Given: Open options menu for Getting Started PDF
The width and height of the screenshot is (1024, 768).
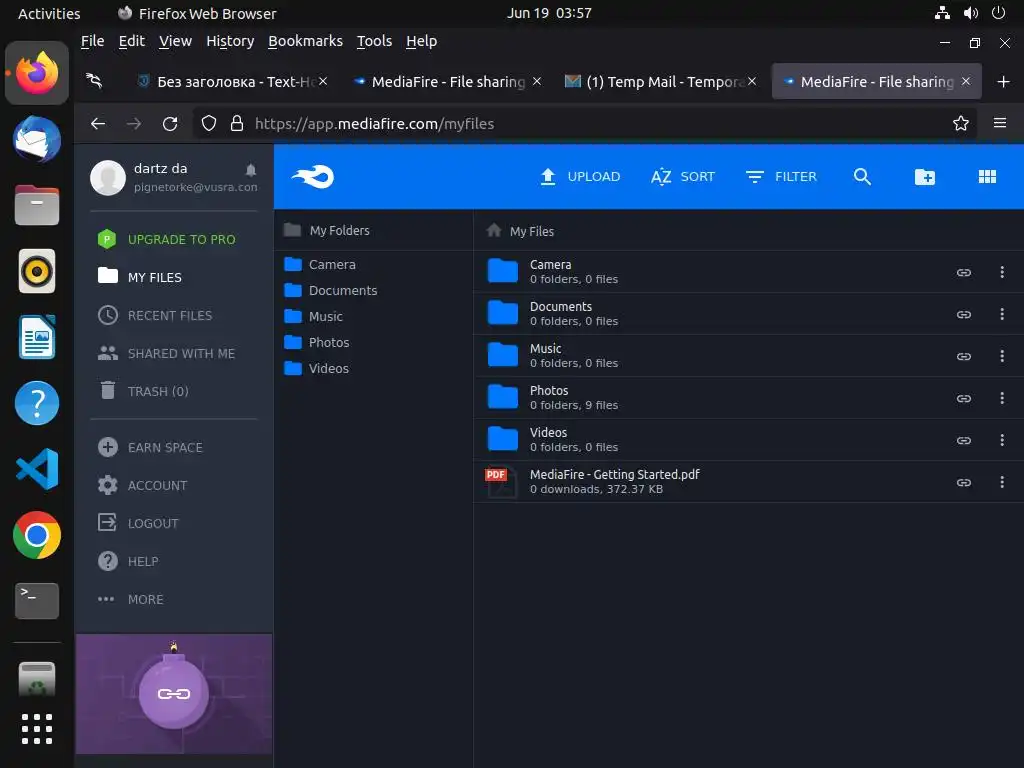Looking at the screenshot, I should point(1002,482).
